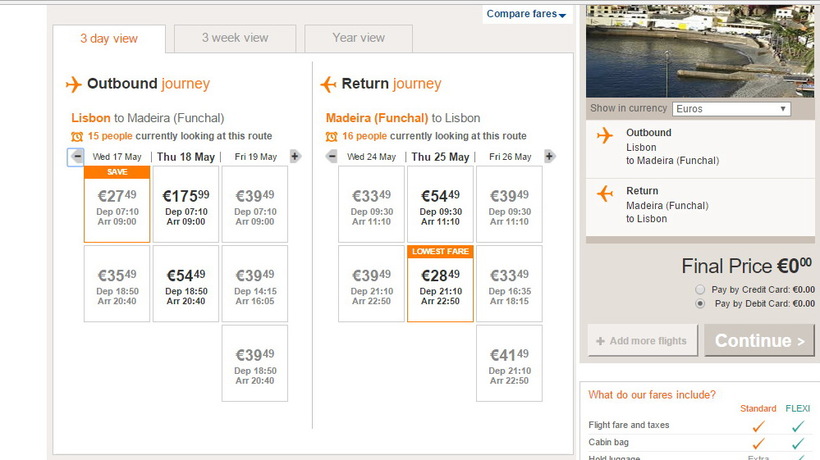Expand the Compare fares menu
820x460 pixels.
tap(526, 14)
